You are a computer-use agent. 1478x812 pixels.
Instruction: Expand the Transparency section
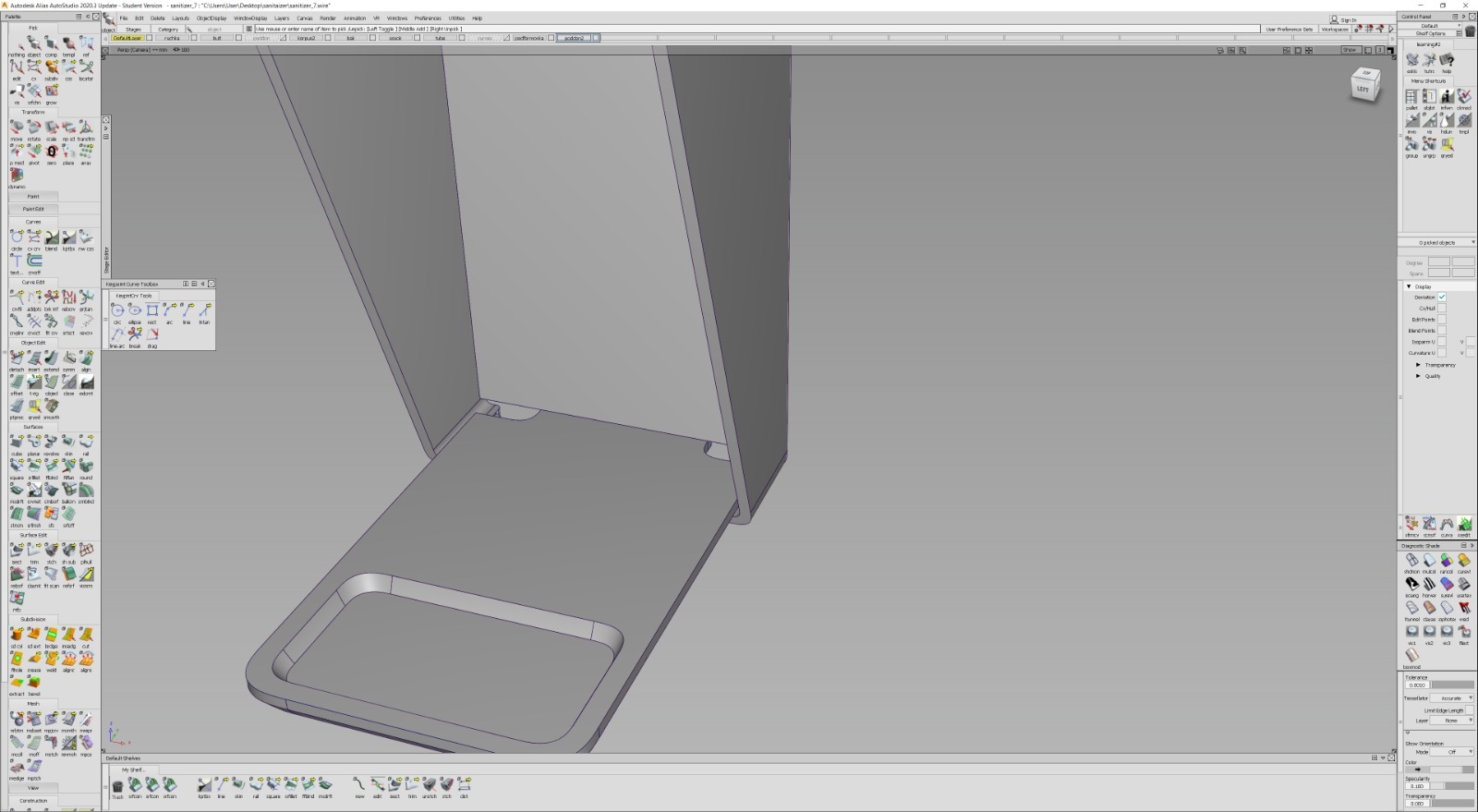pos(1419,365)
